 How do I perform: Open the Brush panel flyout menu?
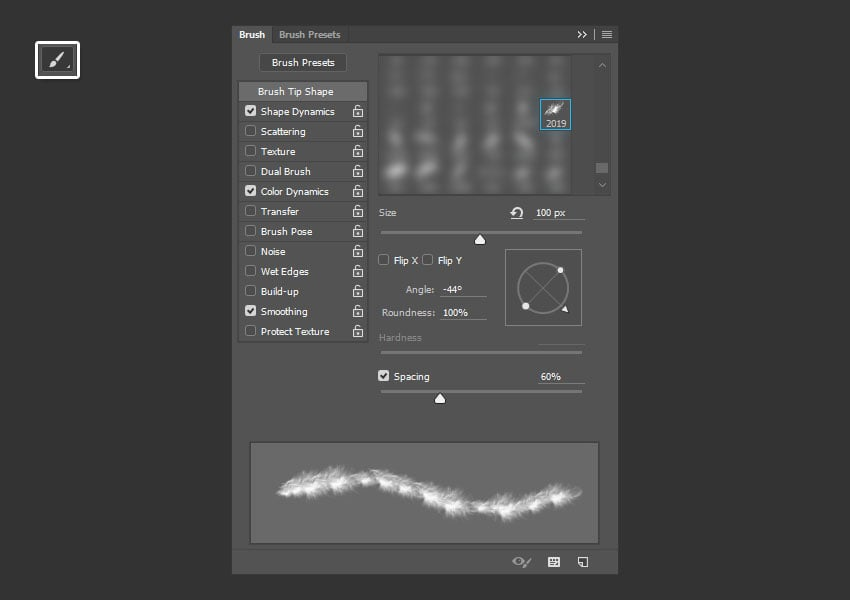coord(607,34)
